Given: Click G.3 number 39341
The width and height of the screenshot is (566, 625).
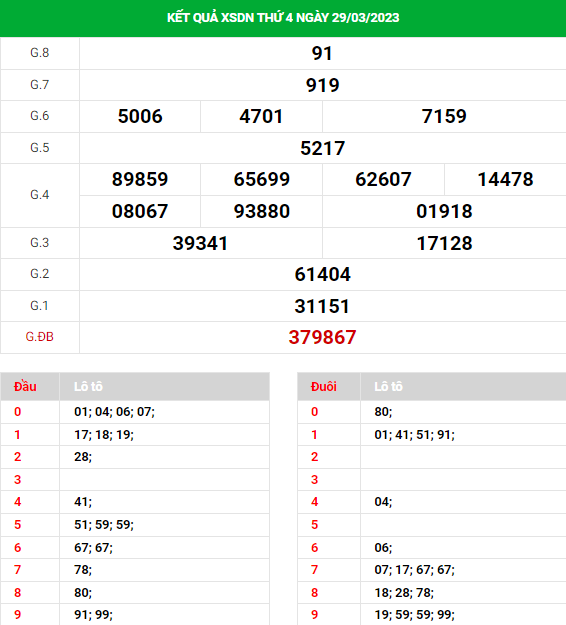Looking at the screenshot, I should [200, 243].
